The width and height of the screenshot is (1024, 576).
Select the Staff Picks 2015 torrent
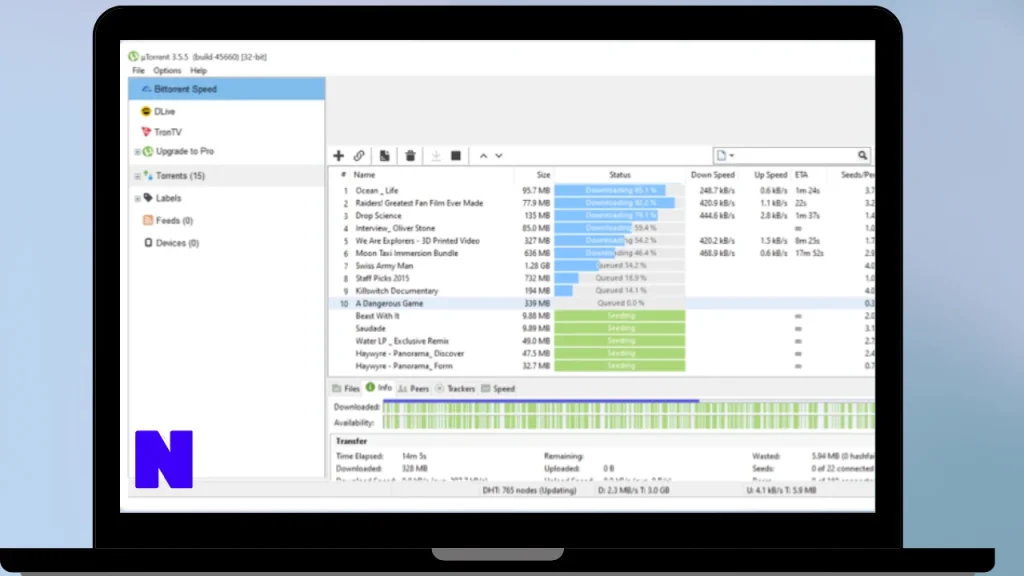tap(382, 278)
